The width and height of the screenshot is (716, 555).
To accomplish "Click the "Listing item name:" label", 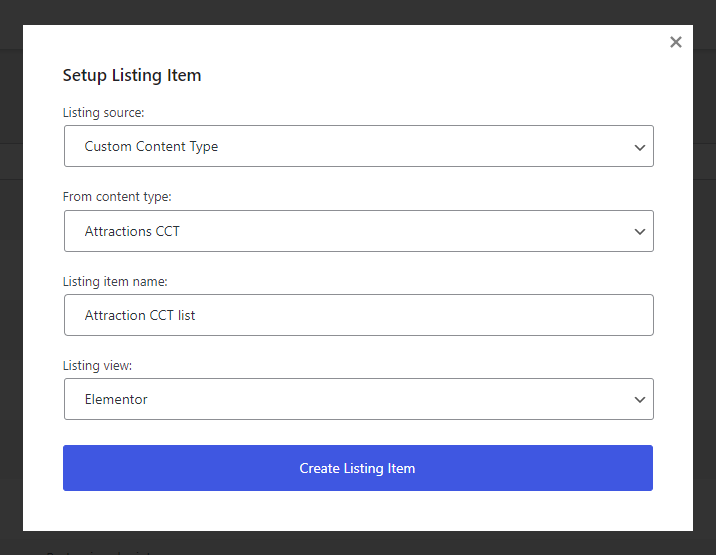I will (115, 282).
